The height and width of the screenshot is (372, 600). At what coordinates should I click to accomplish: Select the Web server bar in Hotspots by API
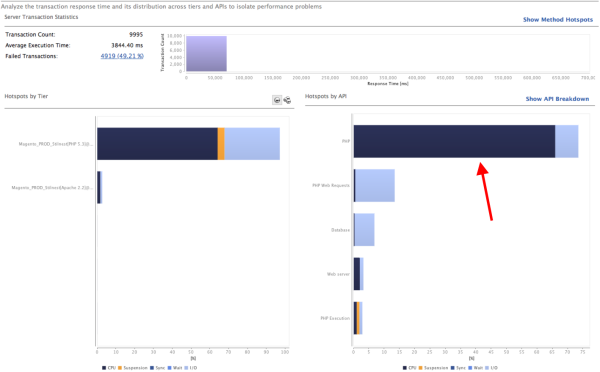click(x=358, y=274)
